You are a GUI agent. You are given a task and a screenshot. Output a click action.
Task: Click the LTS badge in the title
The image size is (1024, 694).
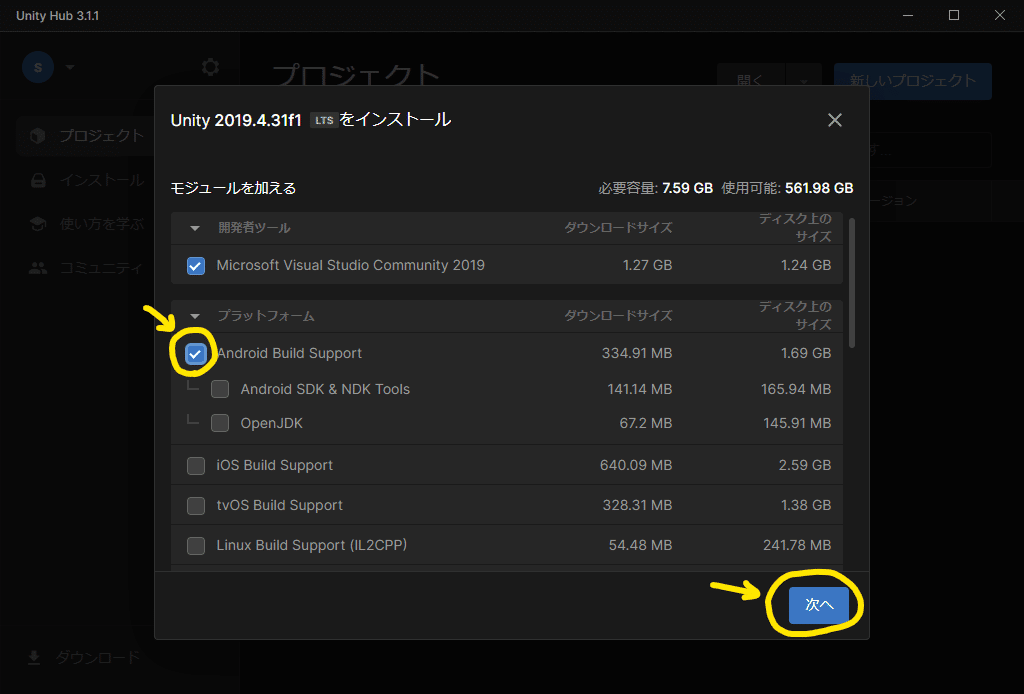(x=324, y=120)
